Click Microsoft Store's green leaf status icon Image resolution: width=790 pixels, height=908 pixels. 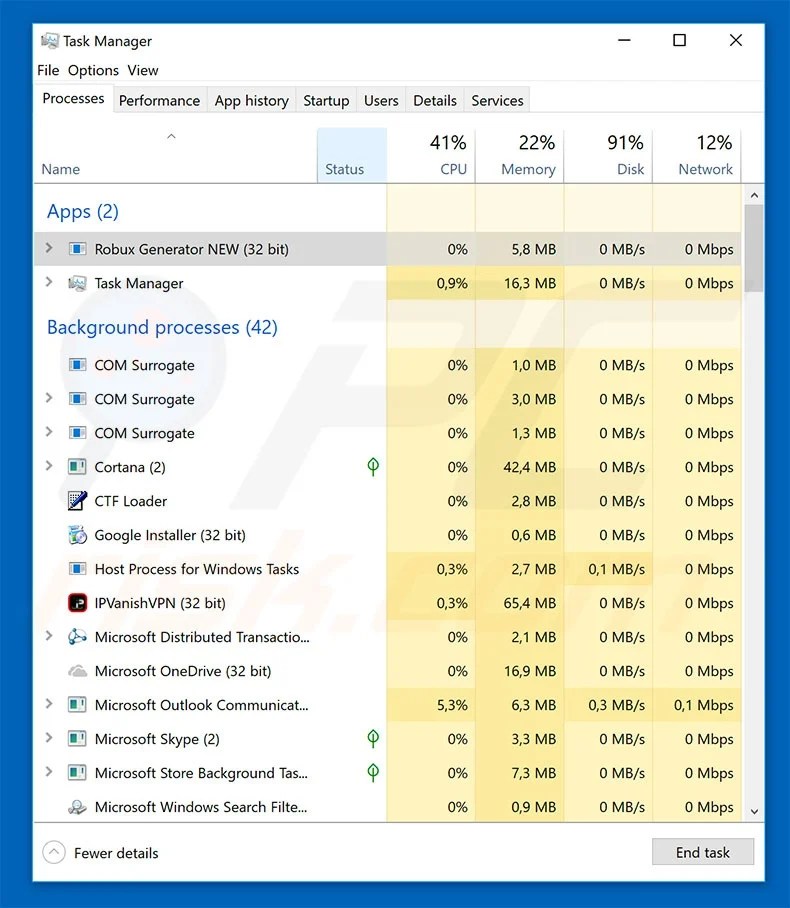click(373, 772)
